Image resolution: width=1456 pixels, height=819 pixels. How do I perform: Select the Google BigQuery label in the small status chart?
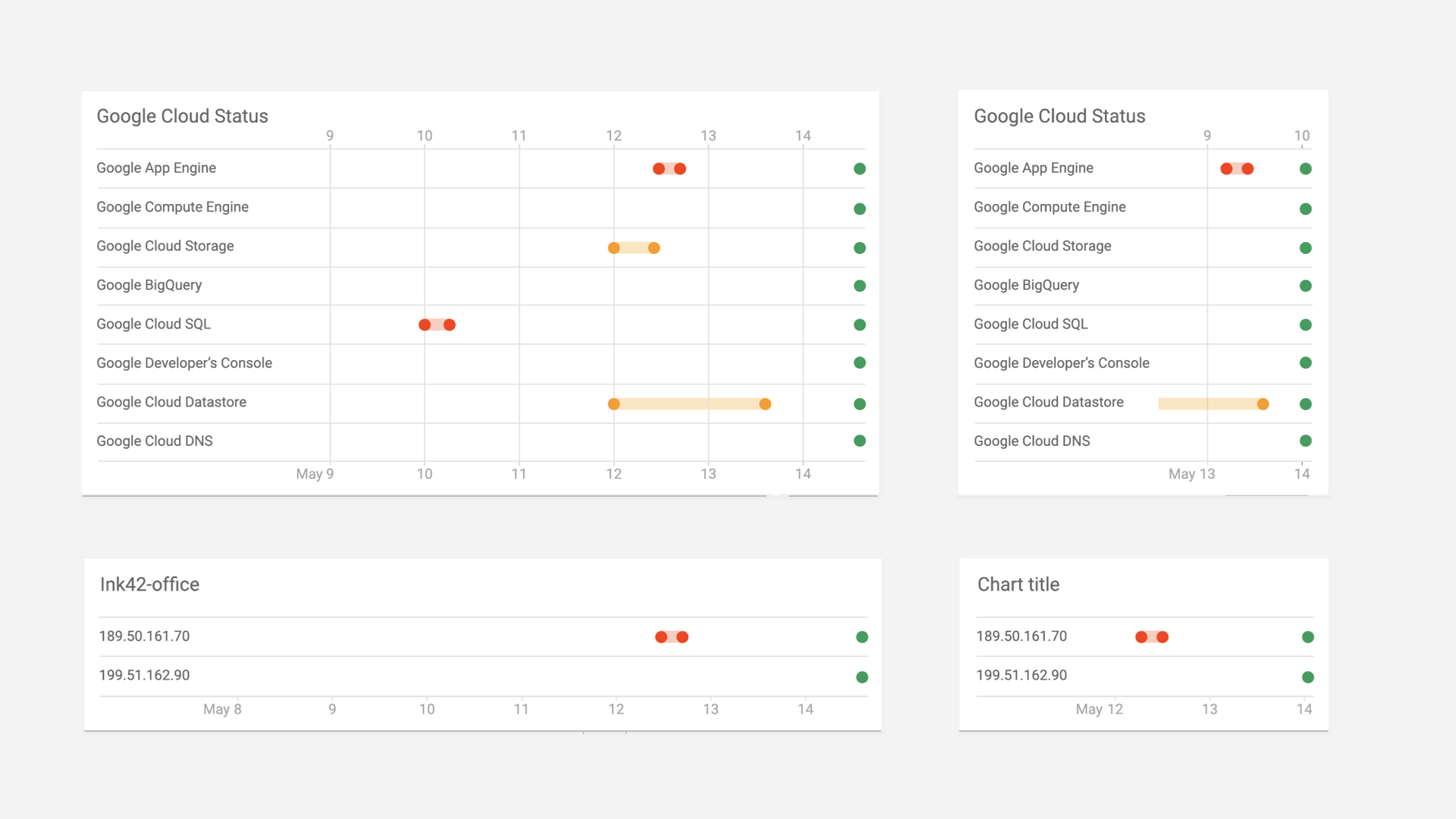(1026, 285)
